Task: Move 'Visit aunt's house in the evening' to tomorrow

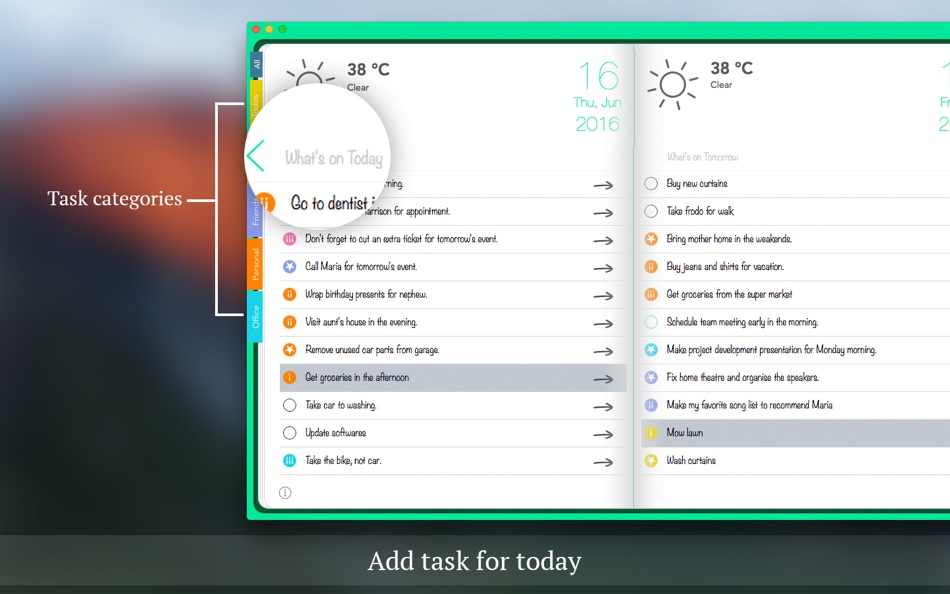Action: point(603,324)
